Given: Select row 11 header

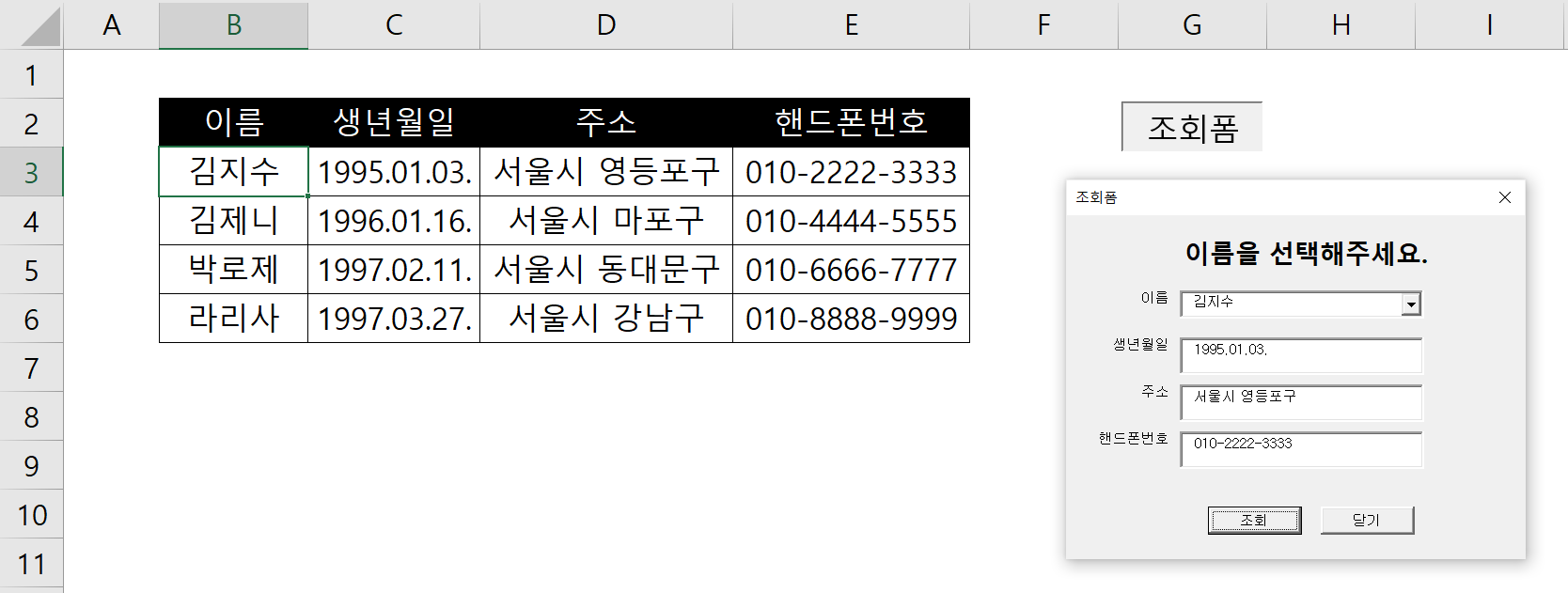Looking at the screenshot, I should pos(31,563).
